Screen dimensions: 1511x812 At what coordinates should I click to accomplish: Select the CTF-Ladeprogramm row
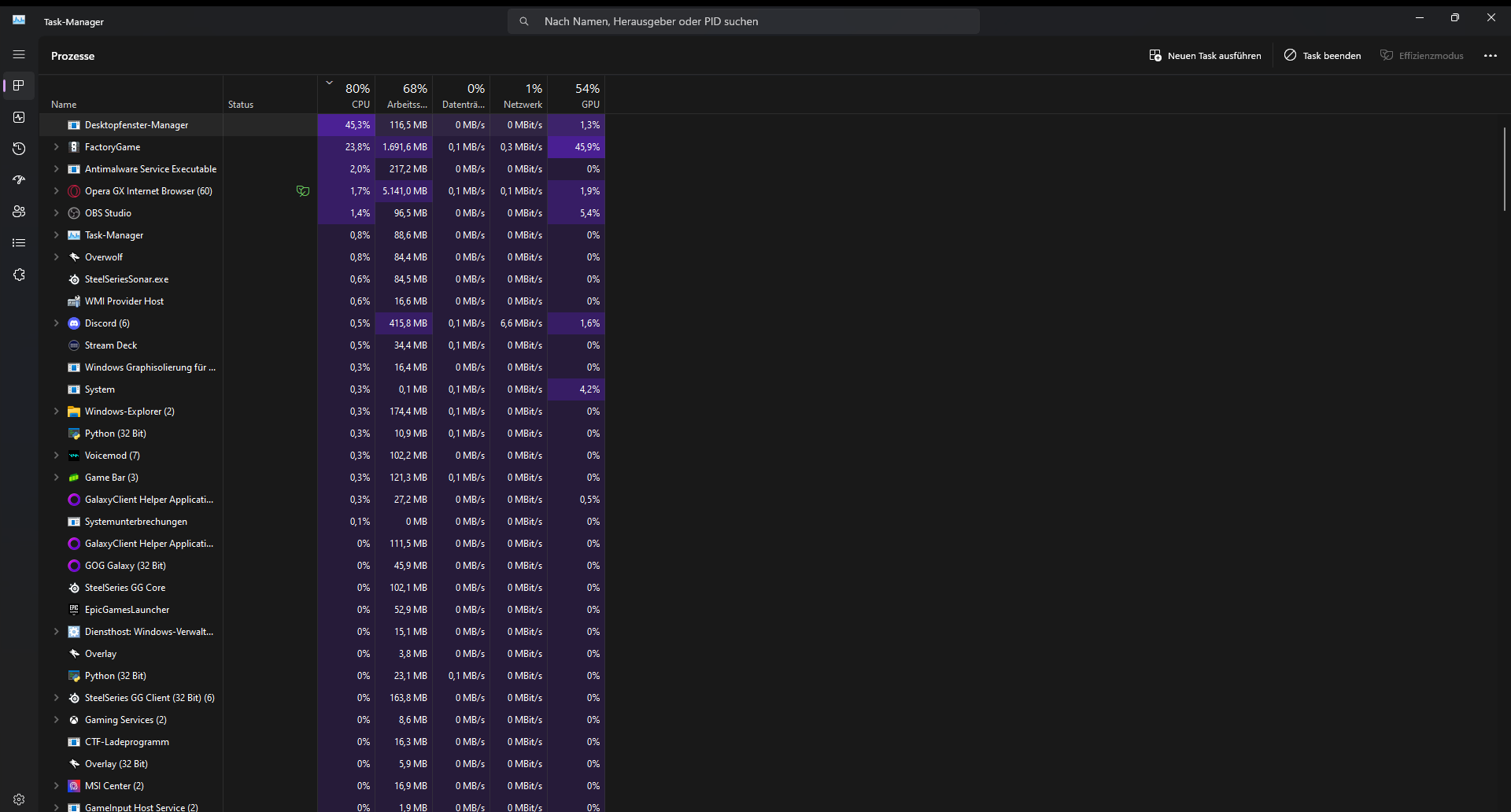point(322,742)
